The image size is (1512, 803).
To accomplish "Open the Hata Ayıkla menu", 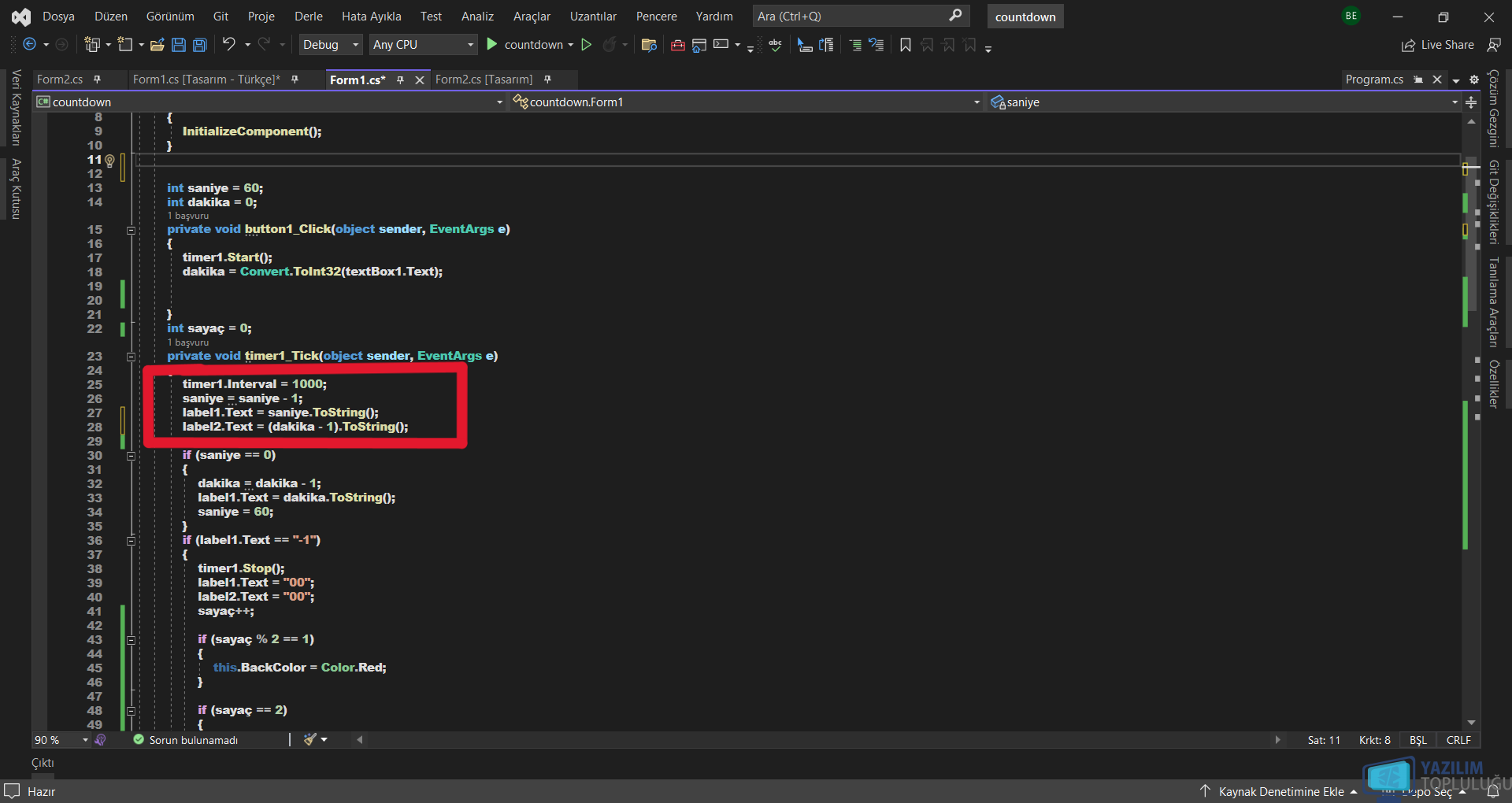I will pyautogui.click(x=371, y=17).
